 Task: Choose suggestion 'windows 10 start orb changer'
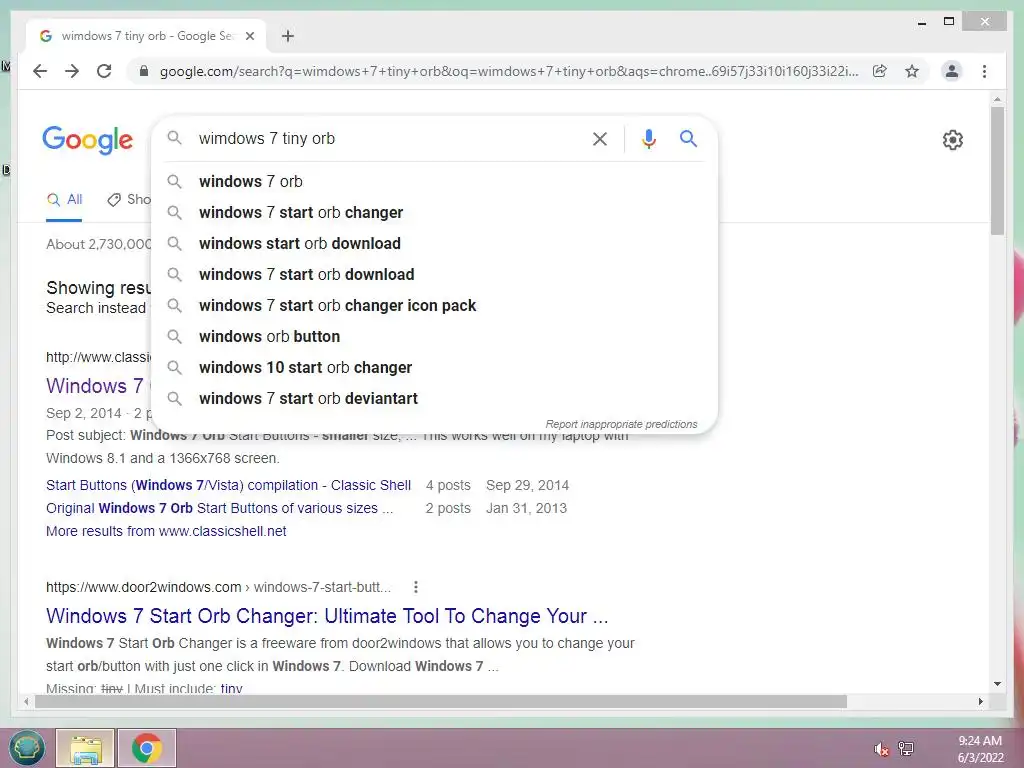(x=434, y=368)
